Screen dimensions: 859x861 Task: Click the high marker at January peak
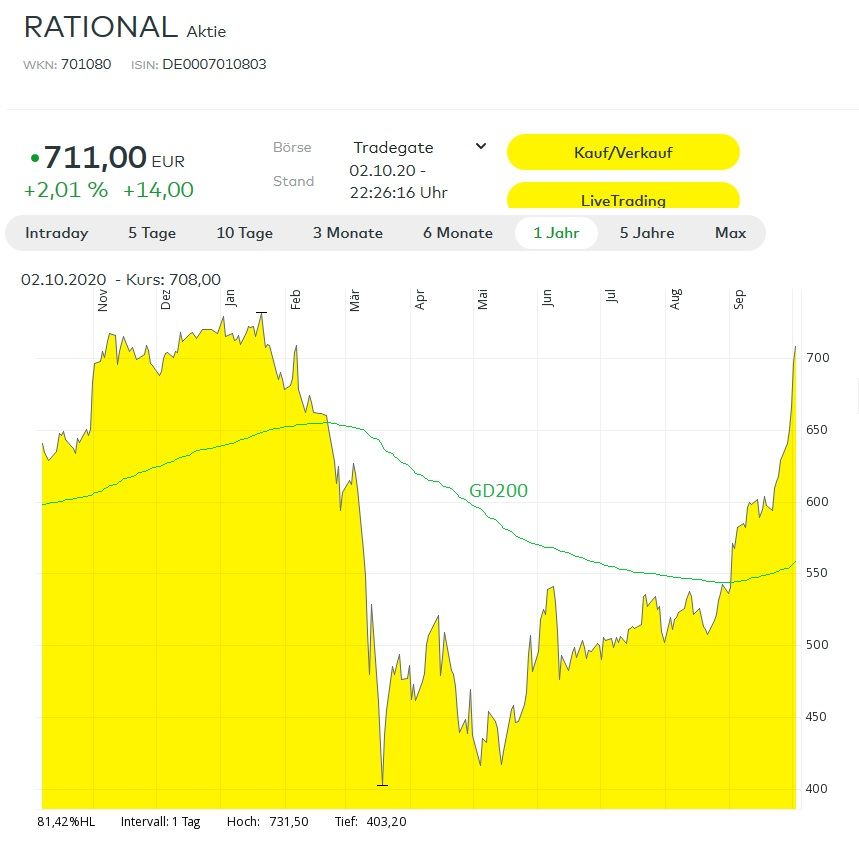pyautogui.click(x=261, y=313)
